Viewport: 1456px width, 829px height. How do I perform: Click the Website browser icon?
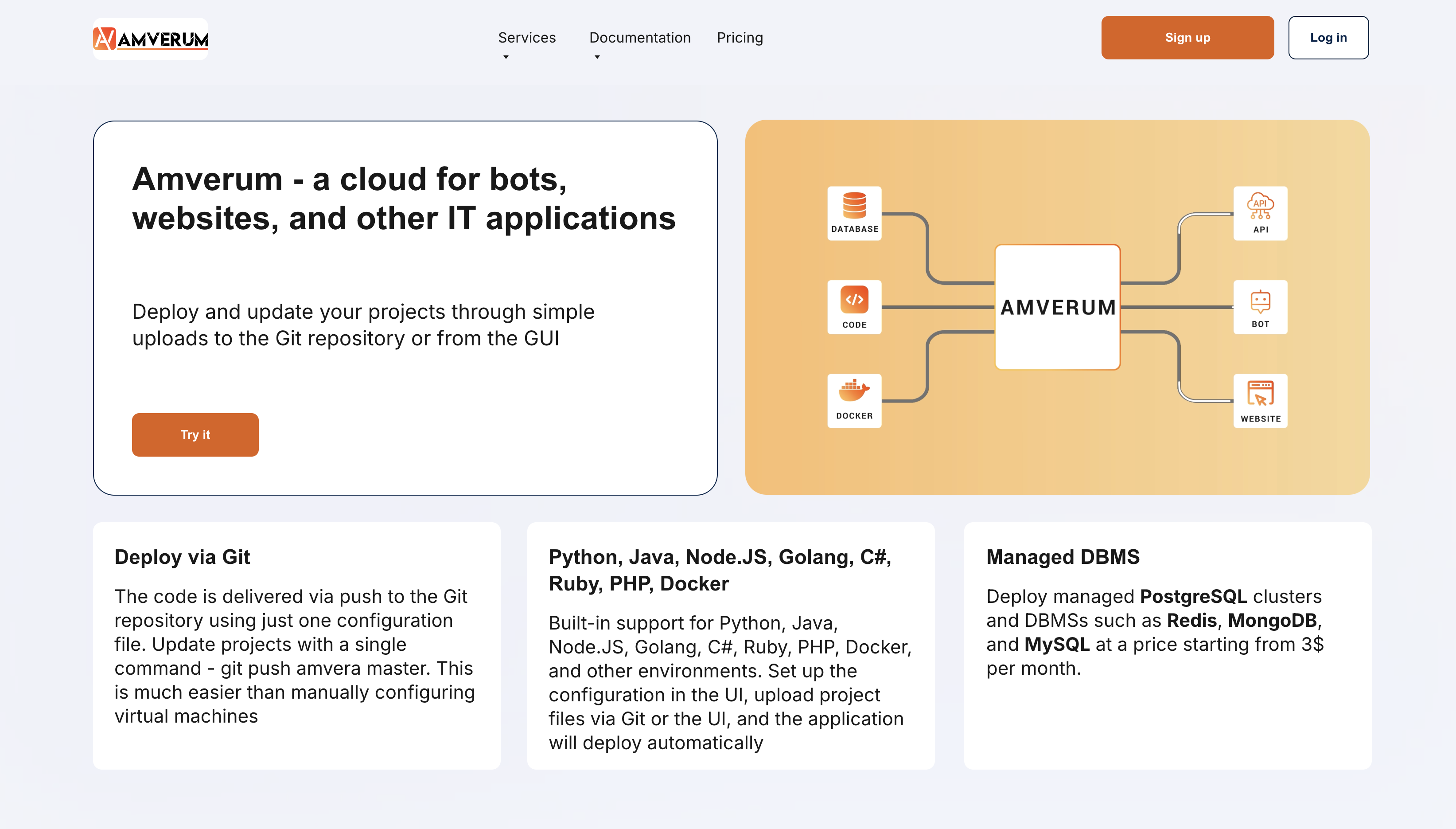[x=1260, y=393]
